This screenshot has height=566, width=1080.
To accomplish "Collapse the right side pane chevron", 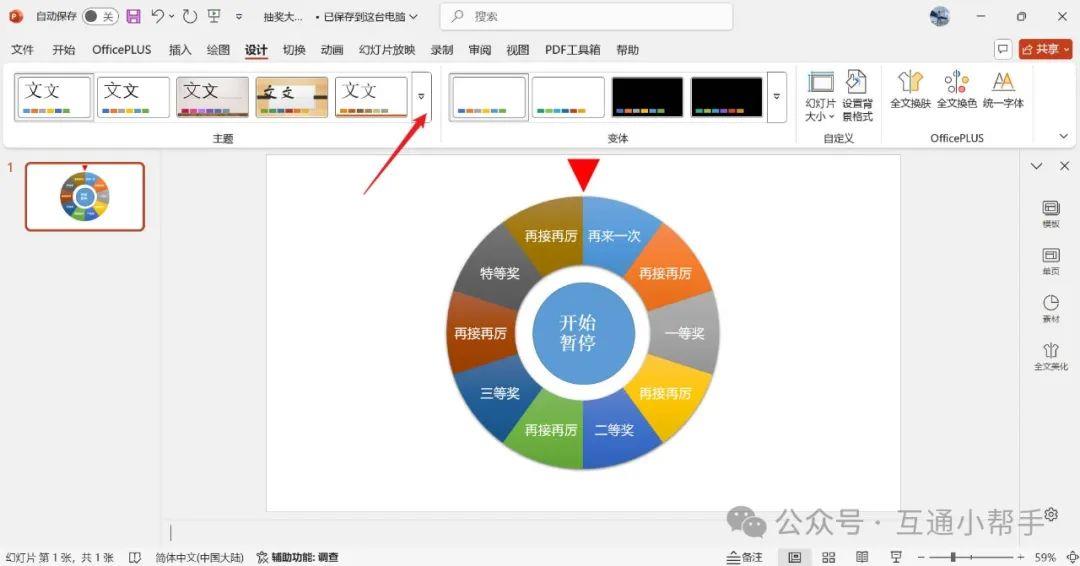I will pyautogui.click(x=1037, y=166).
